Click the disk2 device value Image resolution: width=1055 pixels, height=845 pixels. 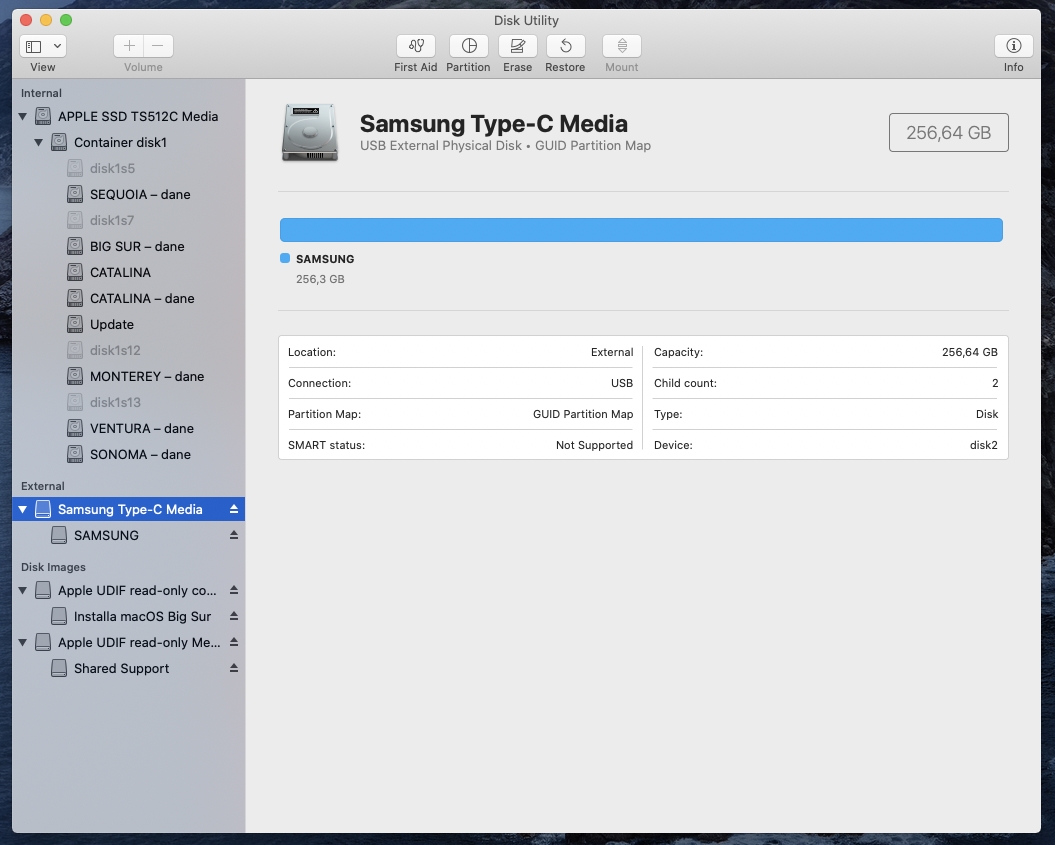click(x=984, y=445)
